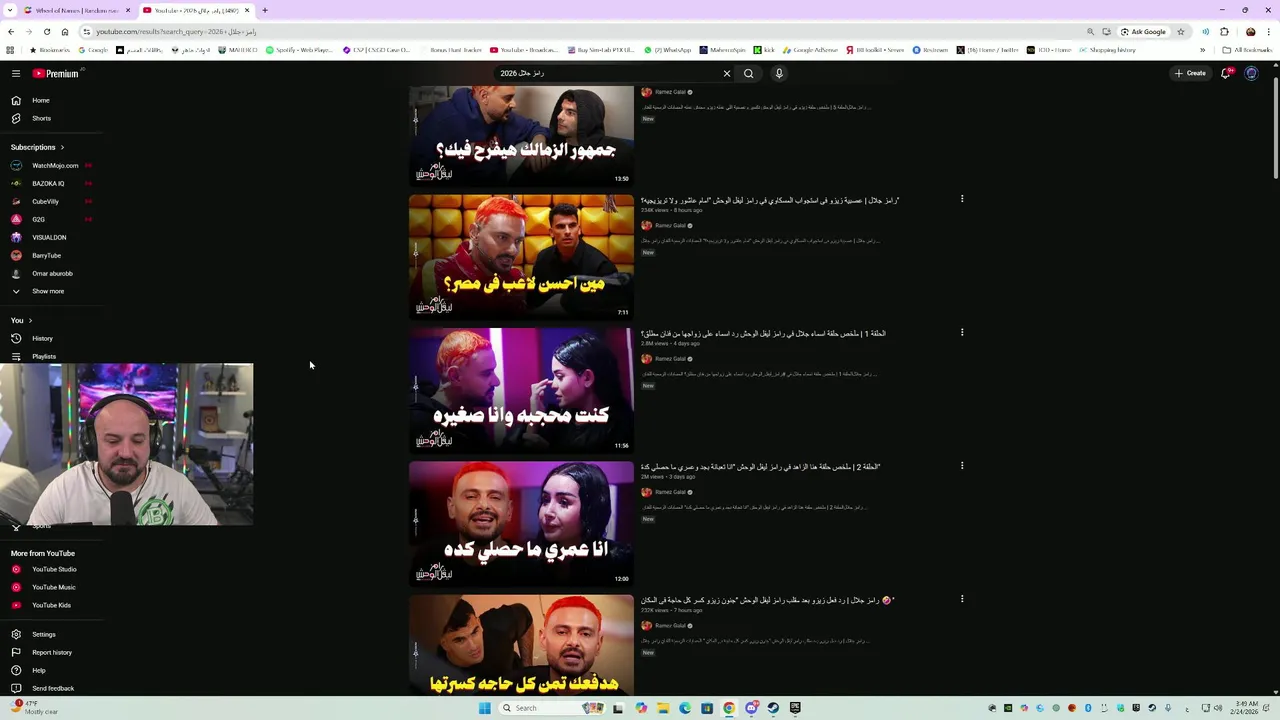Bookmark this page star icon
Viewport: 1280px width, 720px height.
pyautogui.click(x=1181, y=31)
